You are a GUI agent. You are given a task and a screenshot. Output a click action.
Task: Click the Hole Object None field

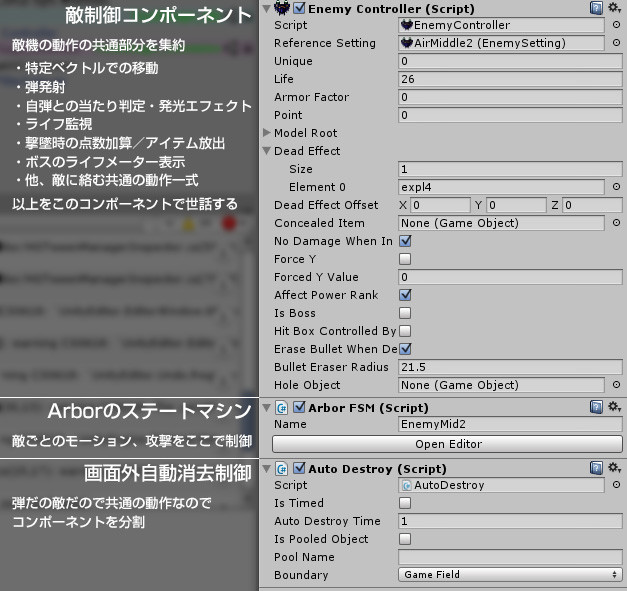(x=501, y=385)
